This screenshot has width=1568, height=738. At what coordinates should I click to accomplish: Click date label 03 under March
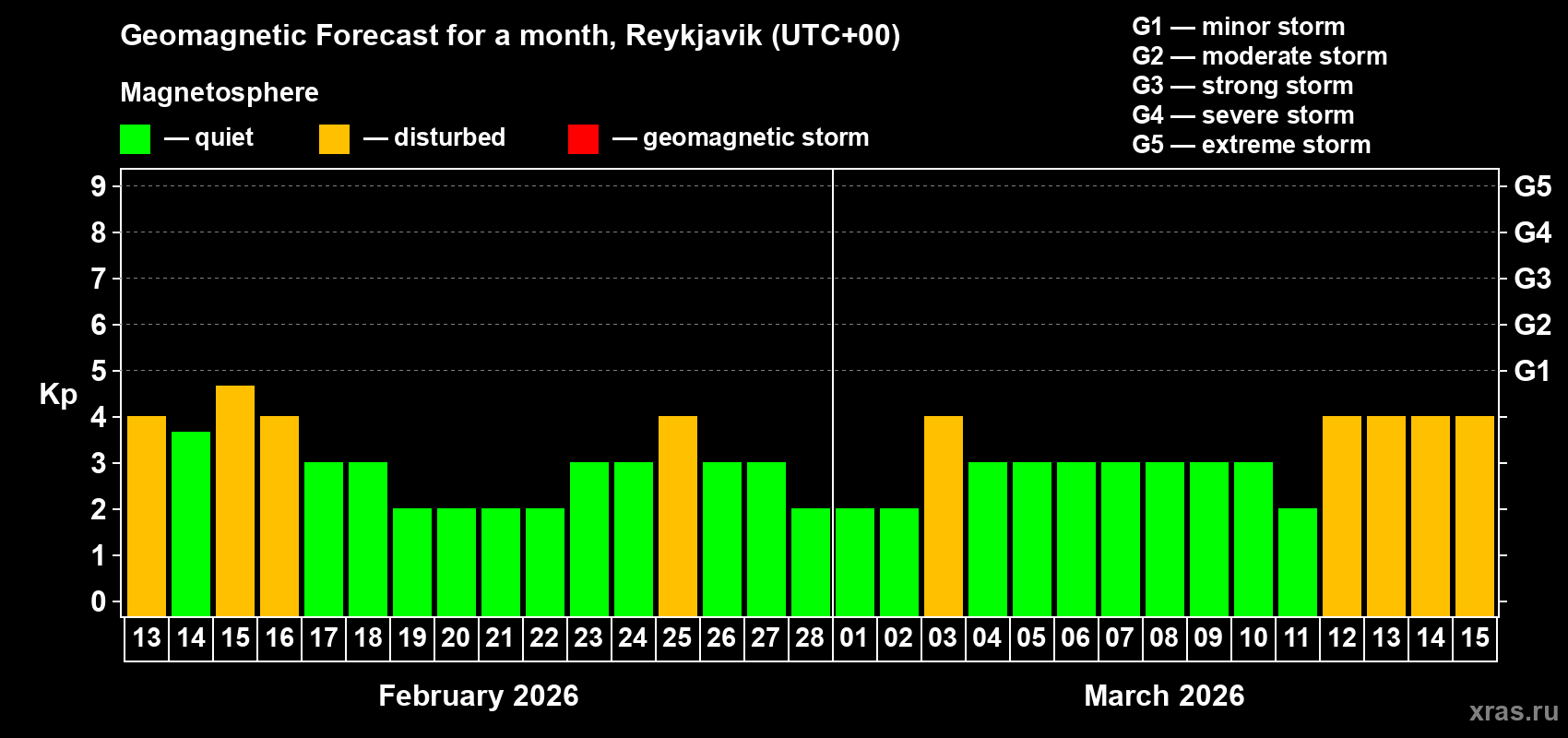point(943,638)
